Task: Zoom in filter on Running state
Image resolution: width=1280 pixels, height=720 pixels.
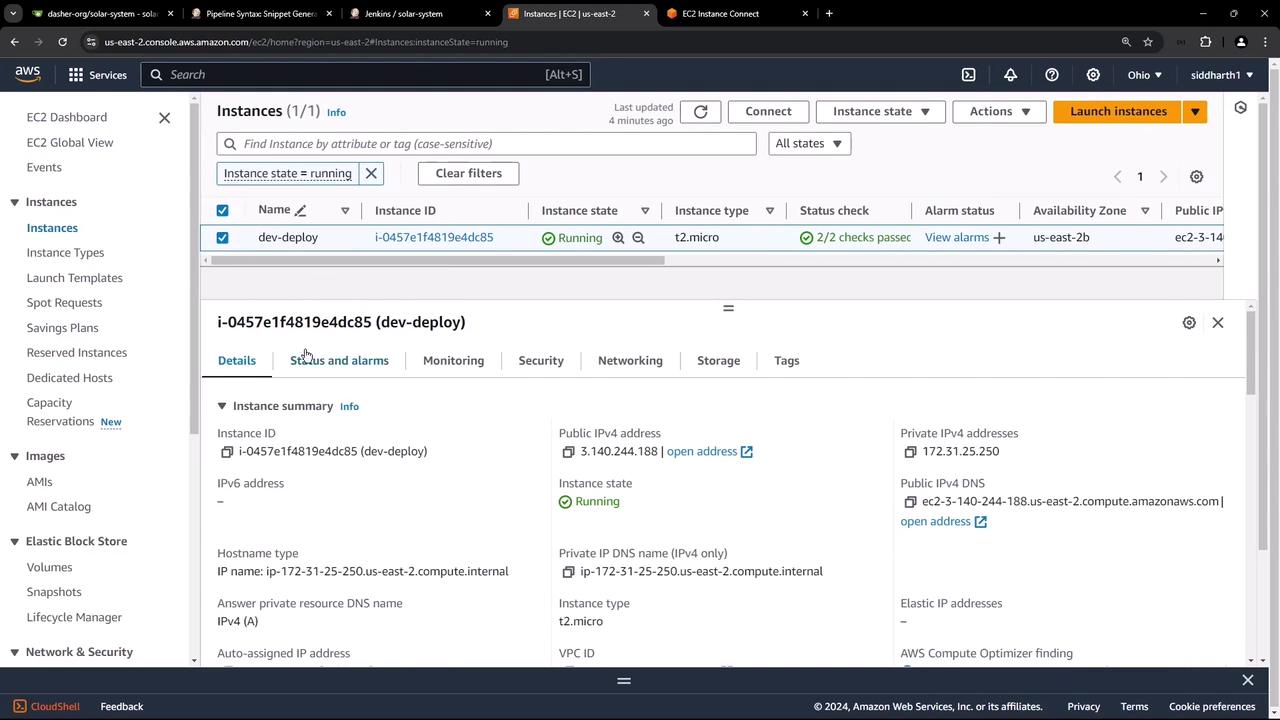Action: click(x=618, y=238)
